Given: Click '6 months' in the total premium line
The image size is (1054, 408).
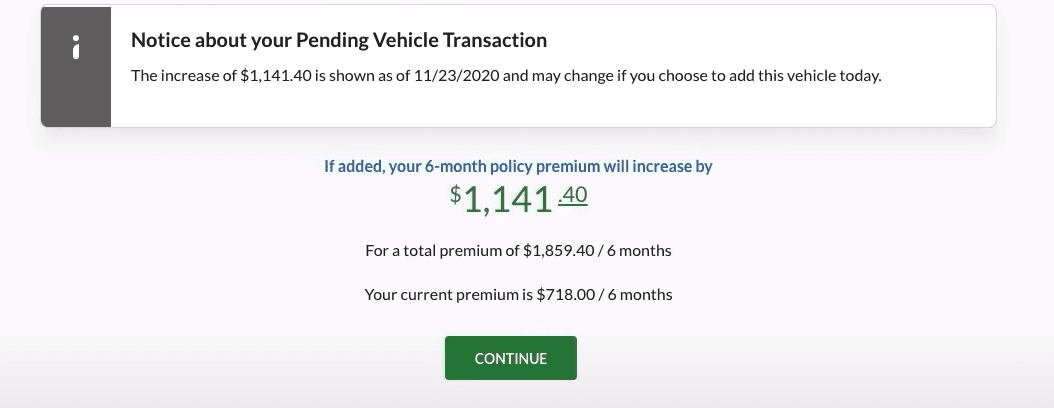Looking at the screenshot, I should [639, 251].
